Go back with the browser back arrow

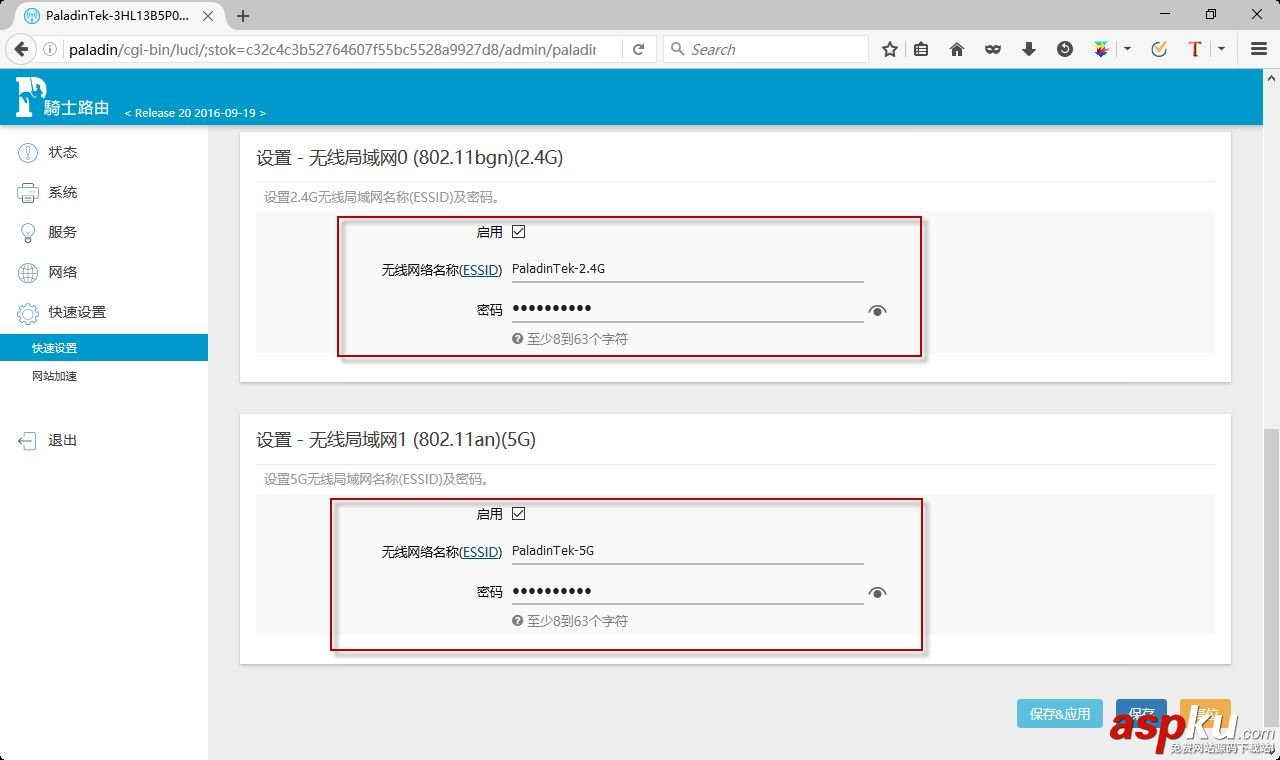pyautogui.click(x=21, y=49)
